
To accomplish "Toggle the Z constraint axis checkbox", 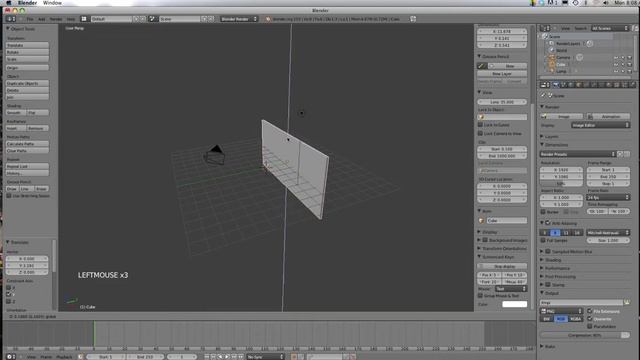I will (9, 301).
